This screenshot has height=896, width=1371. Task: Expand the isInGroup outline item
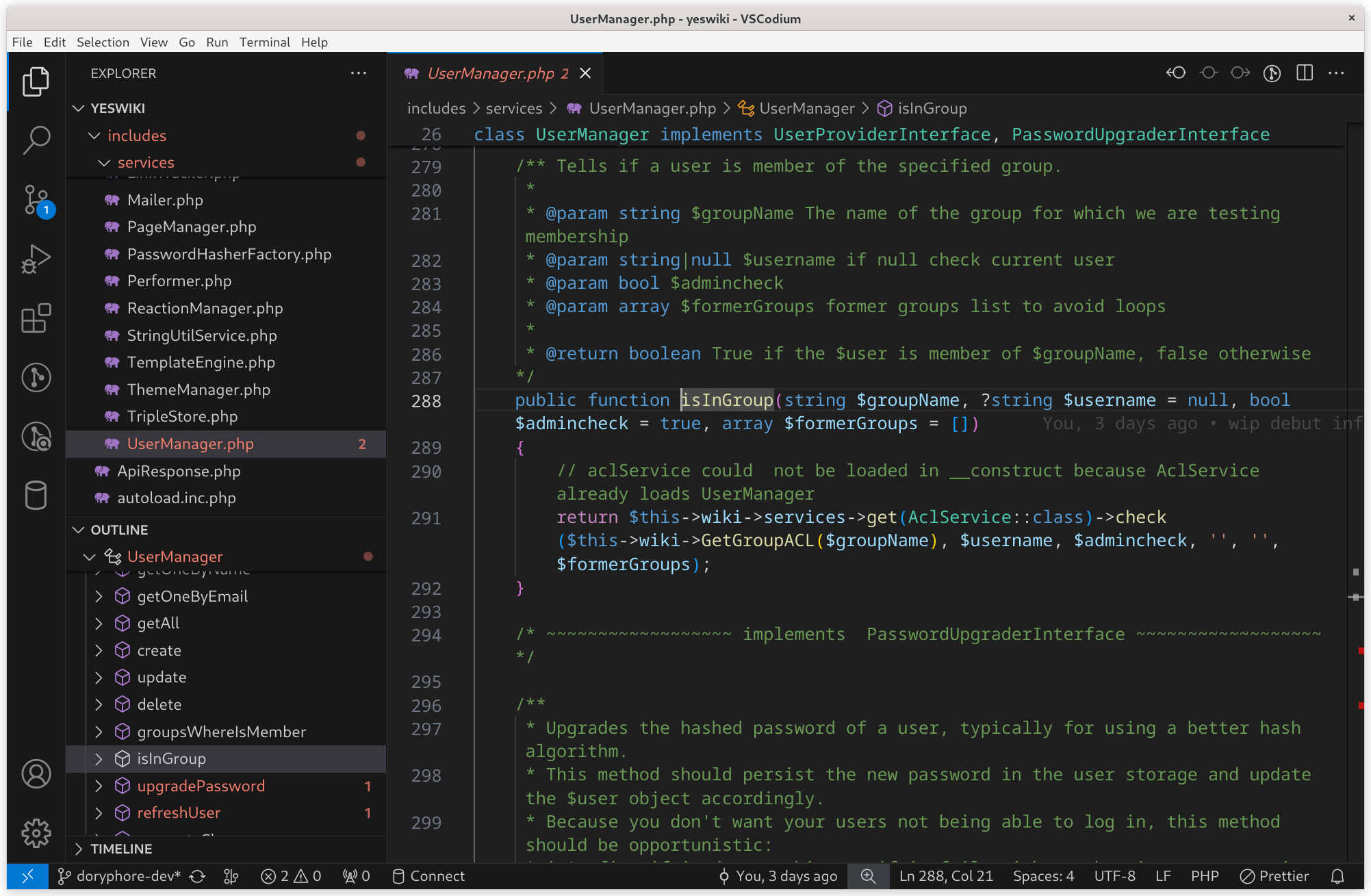(99, 758)
